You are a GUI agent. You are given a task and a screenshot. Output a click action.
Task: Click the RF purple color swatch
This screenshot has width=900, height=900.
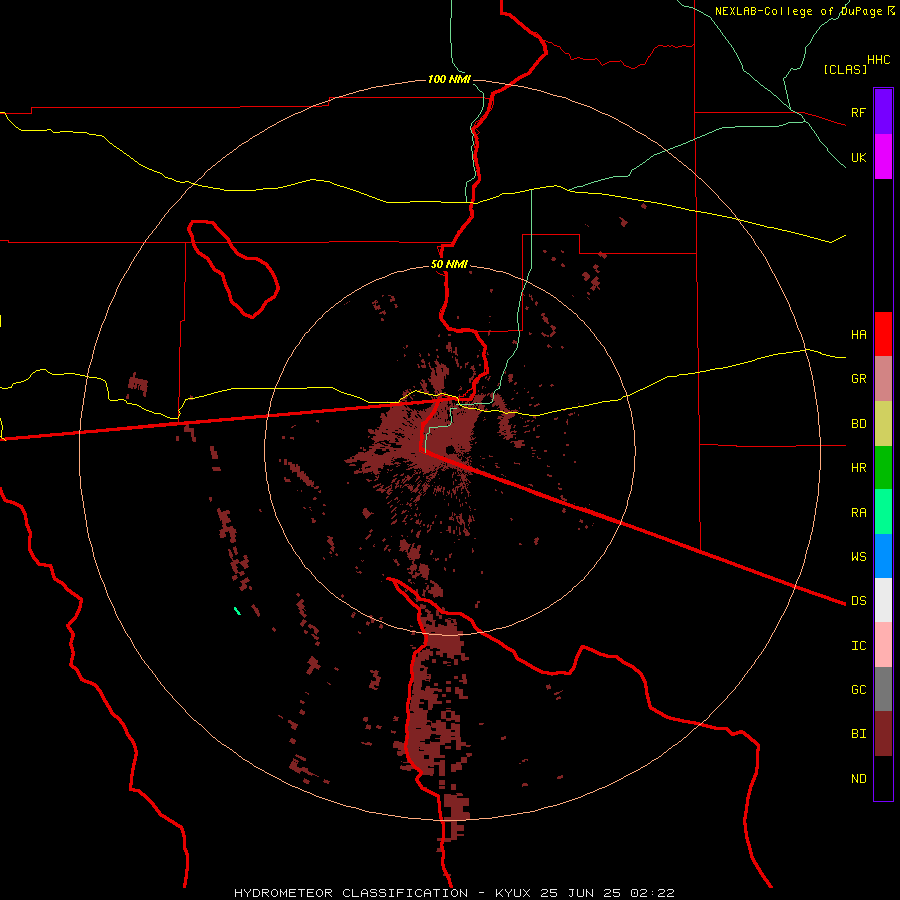tap(883, 112)
